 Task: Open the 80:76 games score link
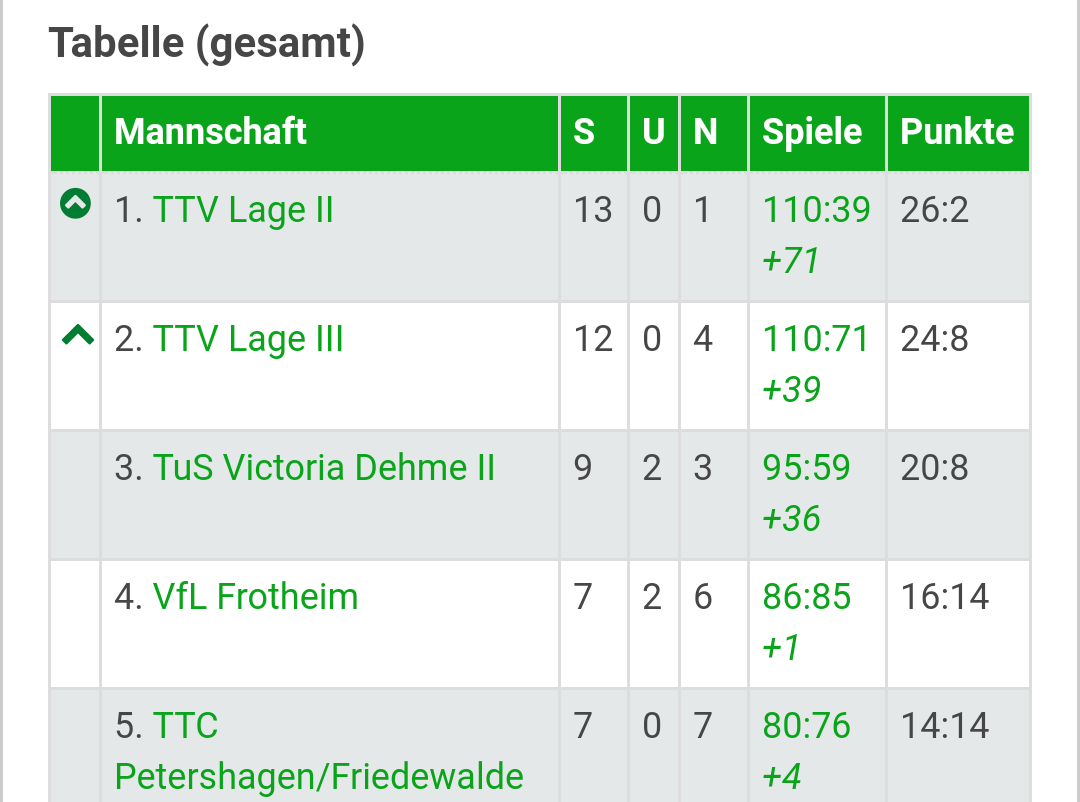[x=806, y=726]
